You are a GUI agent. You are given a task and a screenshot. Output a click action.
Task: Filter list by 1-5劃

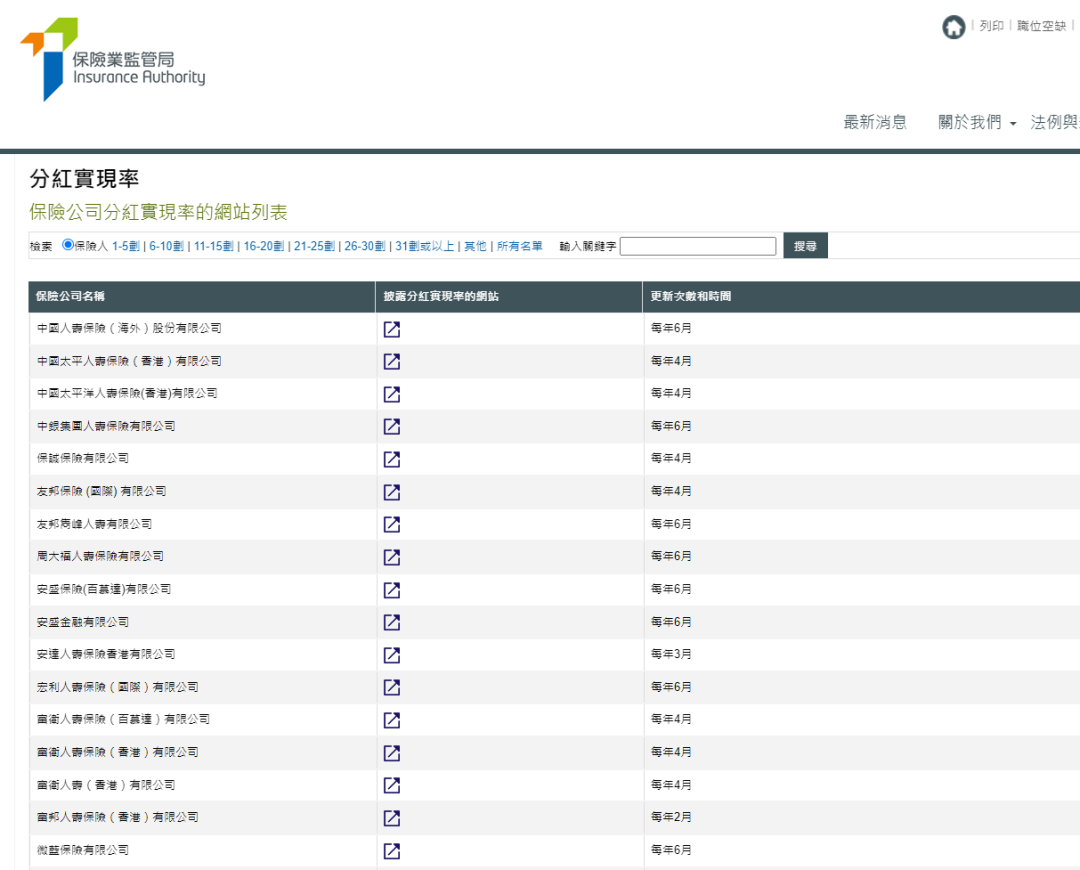(125, 247)
